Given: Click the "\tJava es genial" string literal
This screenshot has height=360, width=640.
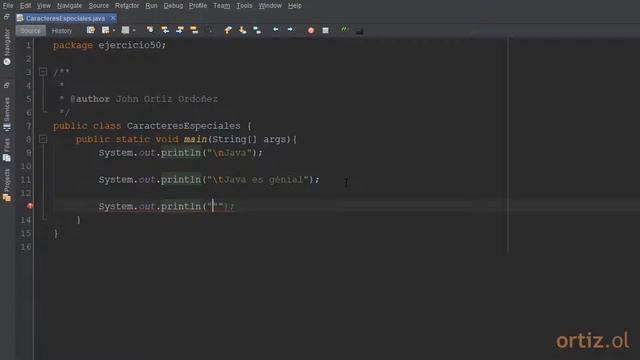Looking at the screenshot, I should (258, 180).
